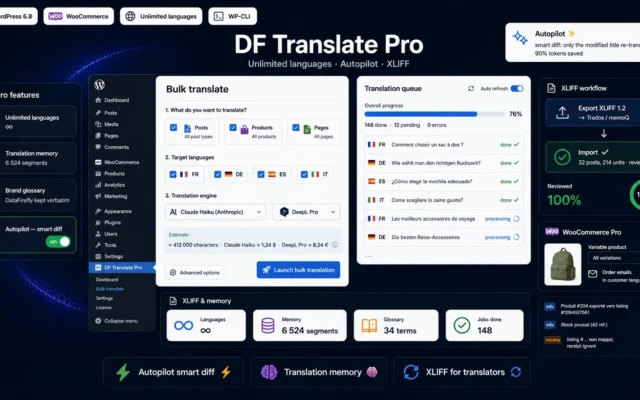
Task: Click the Glossary book icon
Action: (369, 325)
